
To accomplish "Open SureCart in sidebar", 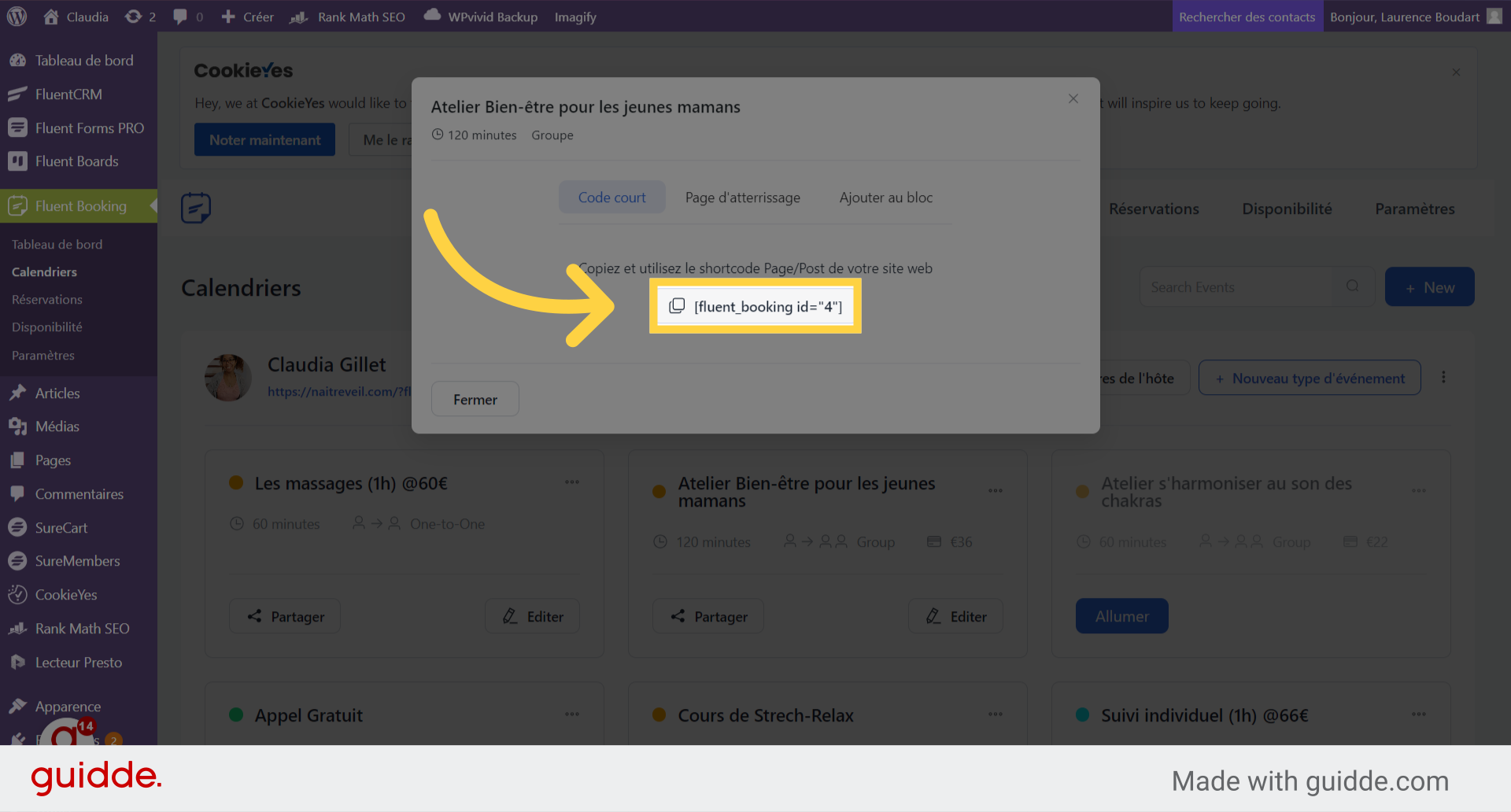I will 79,528.
